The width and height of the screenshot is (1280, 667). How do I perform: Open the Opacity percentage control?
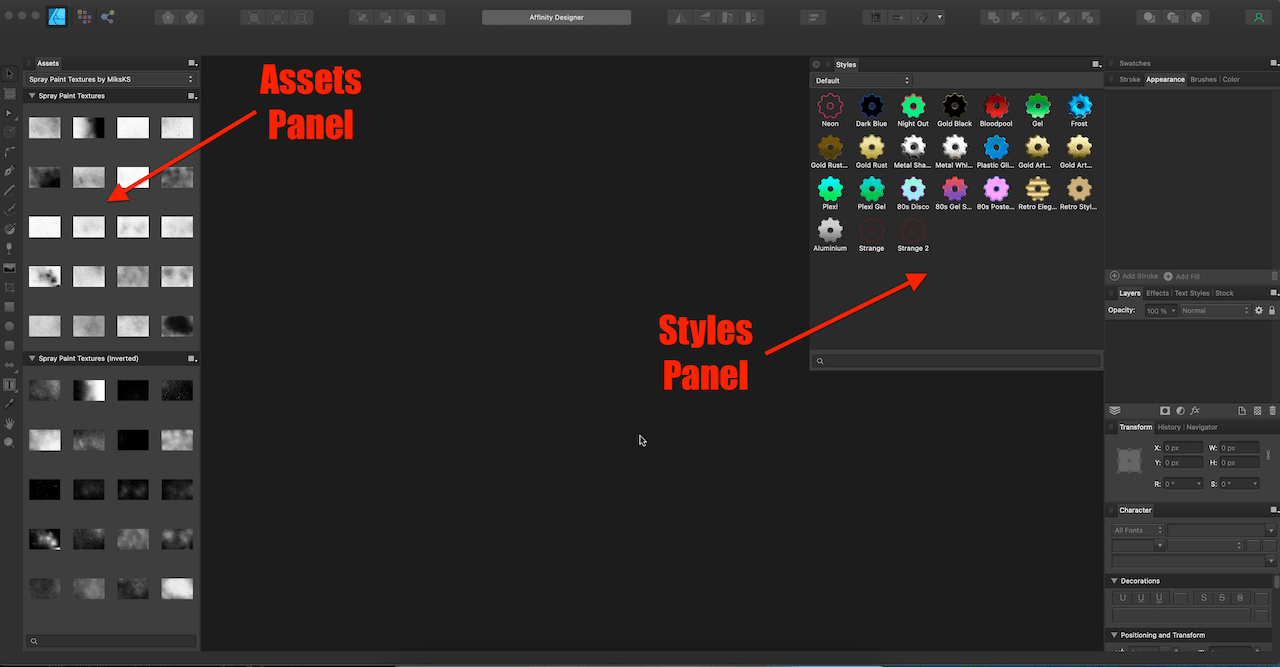[x=1160, y=310]
